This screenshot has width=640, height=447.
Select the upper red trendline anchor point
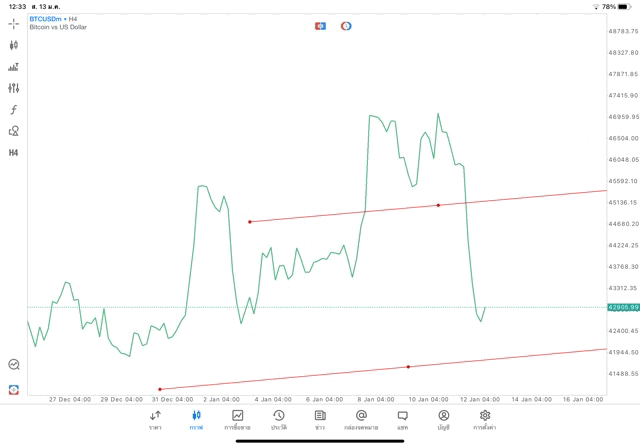click(438, 206)
